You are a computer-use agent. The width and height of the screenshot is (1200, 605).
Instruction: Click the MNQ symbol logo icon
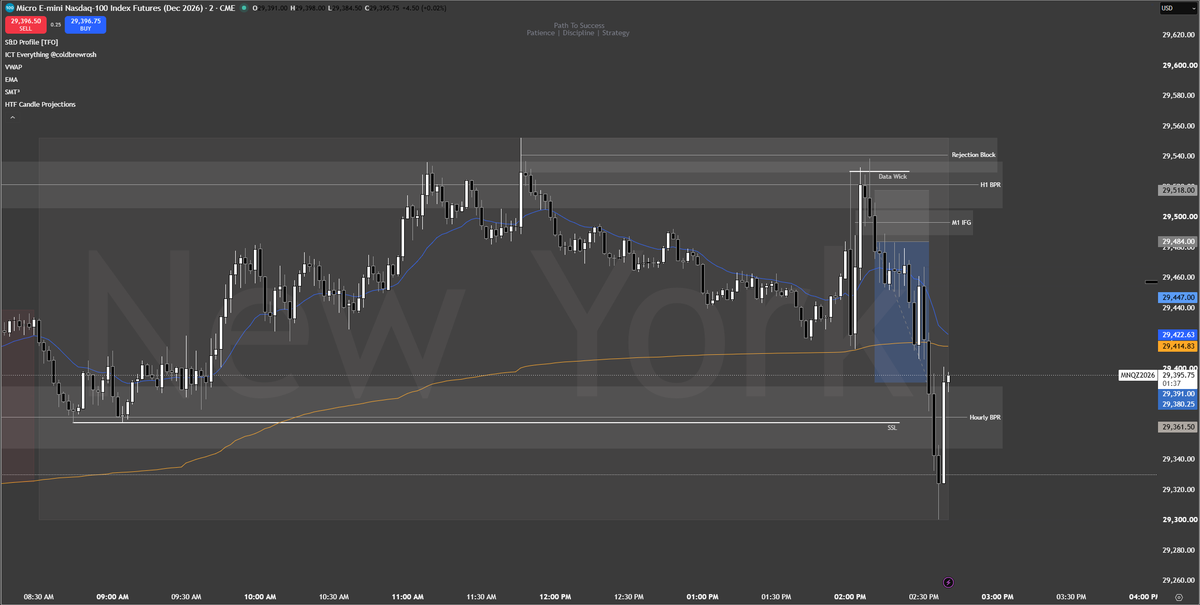pyautogui.click(x=9, y=7)
